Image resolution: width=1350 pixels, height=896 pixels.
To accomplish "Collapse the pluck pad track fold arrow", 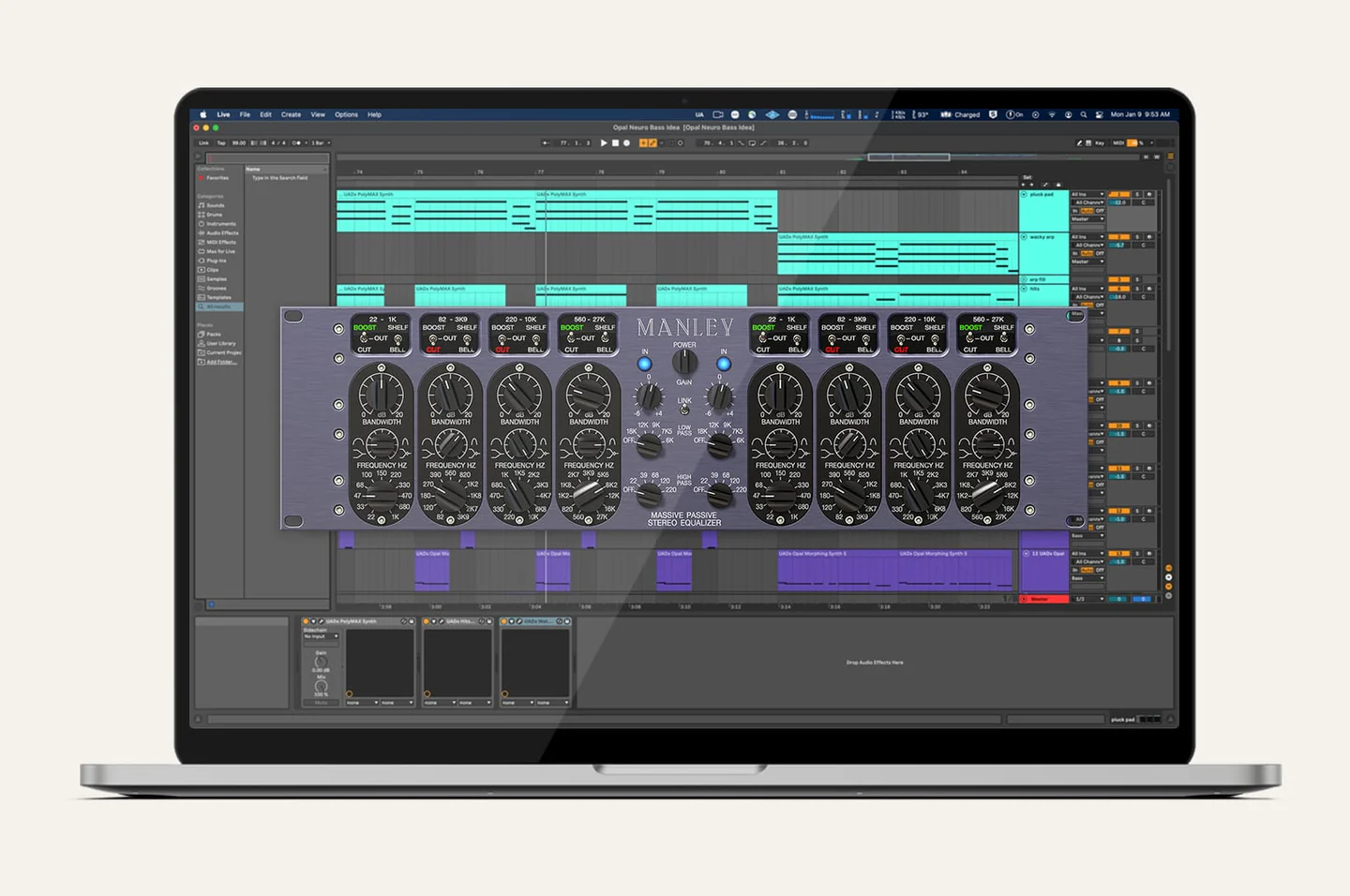I will coord(1024,195).
